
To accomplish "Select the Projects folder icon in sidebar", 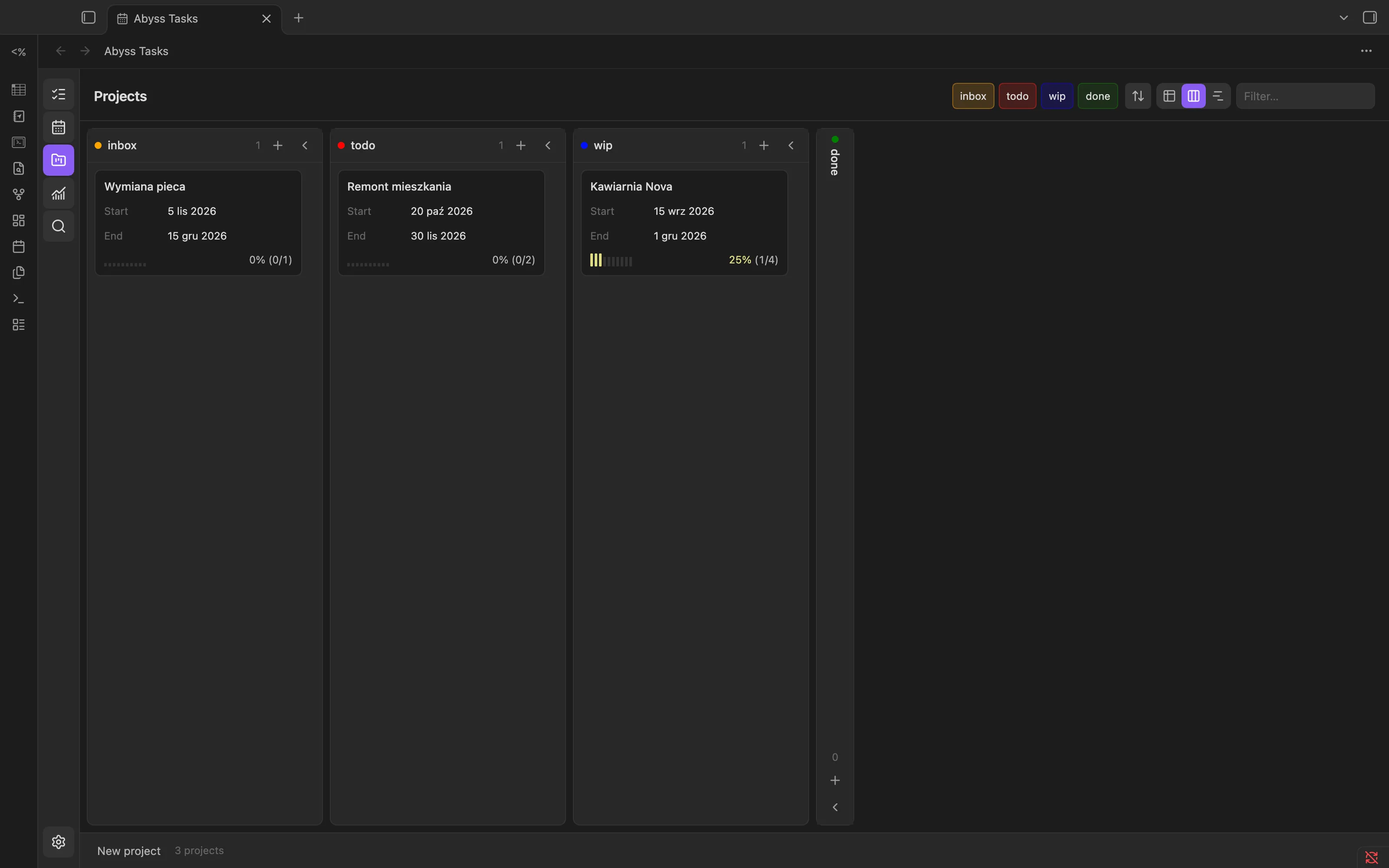I will point(59,160).
